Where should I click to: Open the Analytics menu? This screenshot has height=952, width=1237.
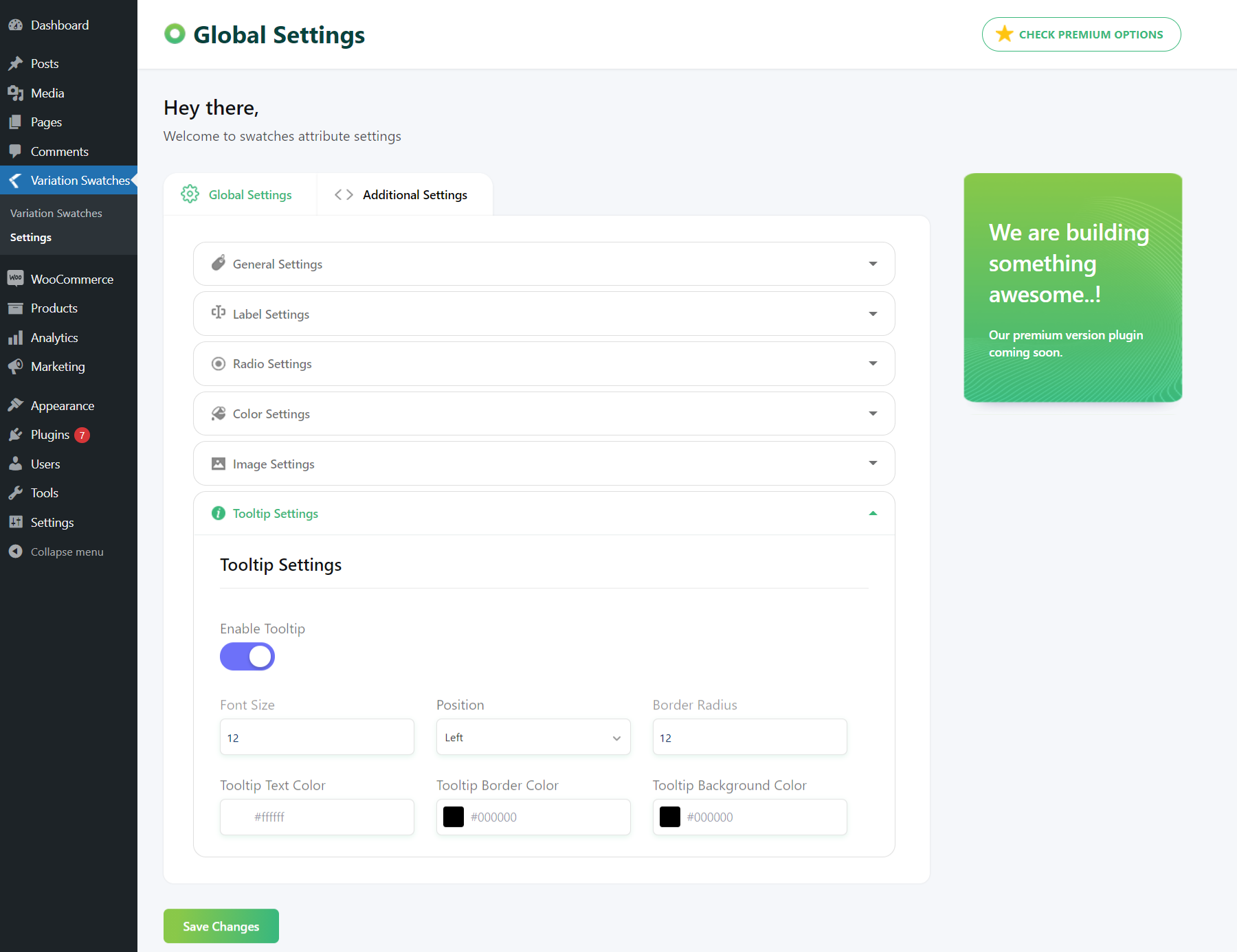69,338
